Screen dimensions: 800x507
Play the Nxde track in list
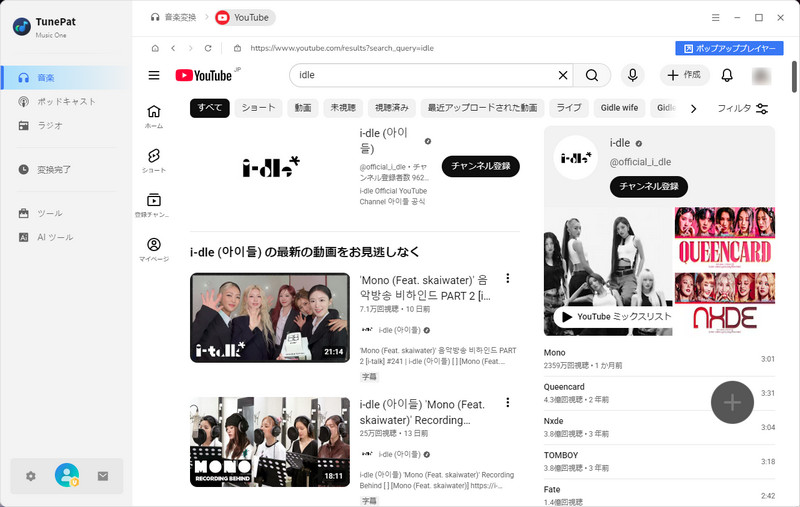click(x=659, y=427)
